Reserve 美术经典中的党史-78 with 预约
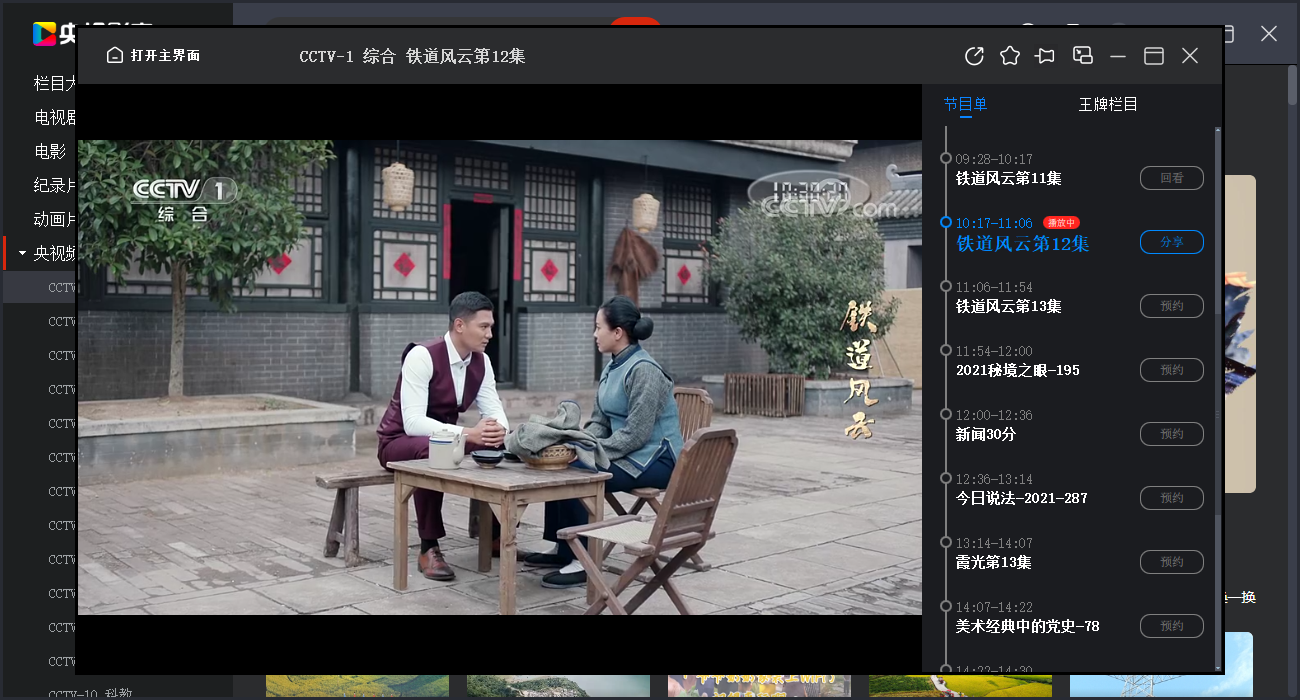Image resolution: width=1300 pixels, height=700 pixels. [1172, 626]
